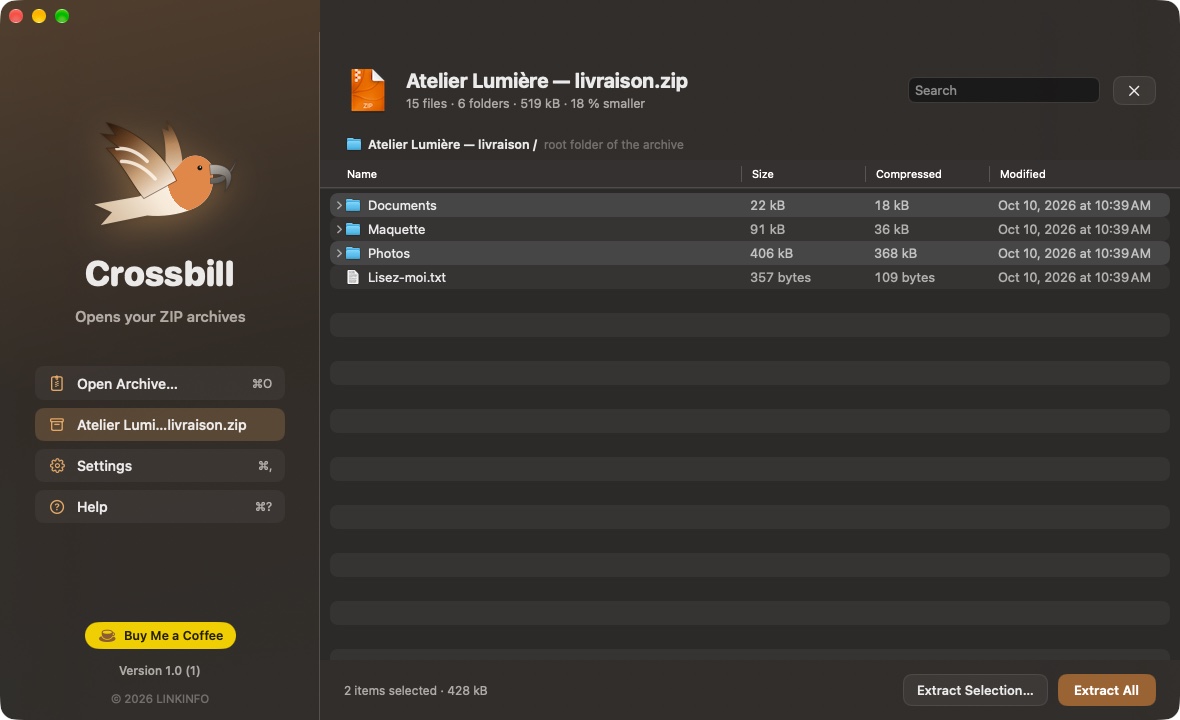Click the Extract All button

tap(1106, 691)
